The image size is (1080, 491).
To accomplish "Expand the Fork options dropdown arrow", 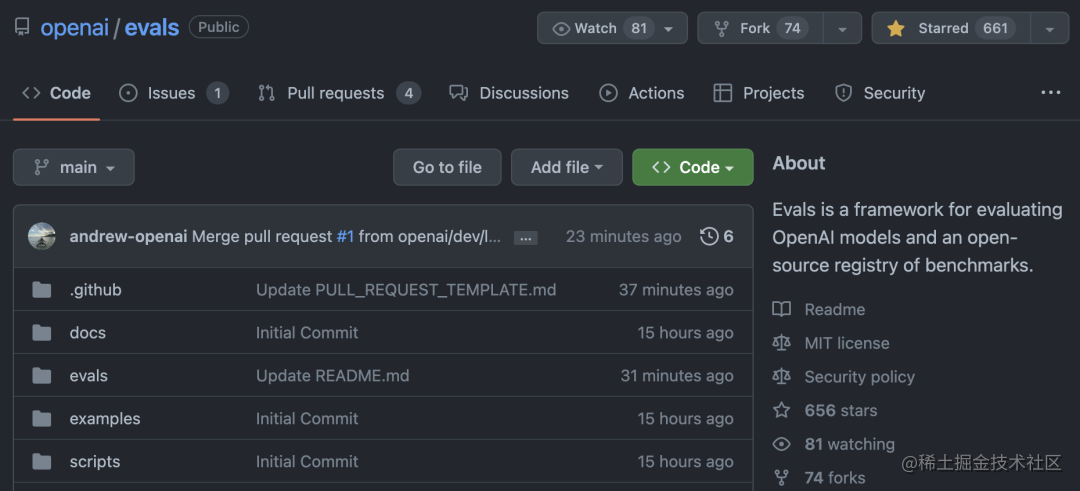I will pos(842,28).
